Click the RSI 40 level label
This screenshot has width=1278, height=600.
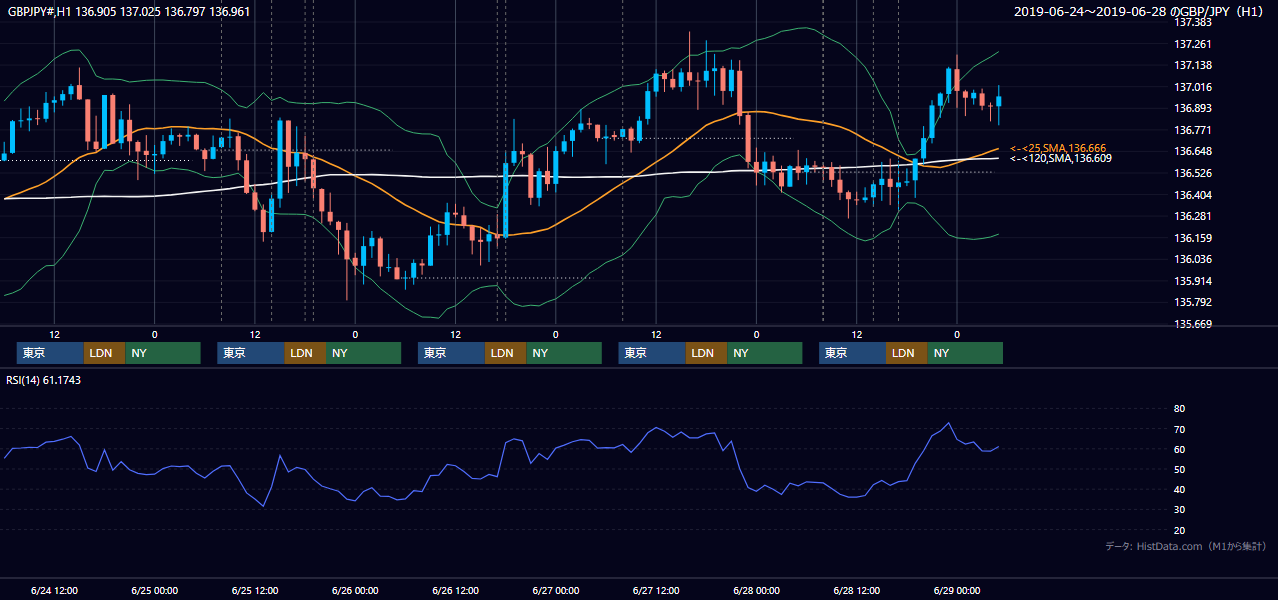[x=1180, y=490]
